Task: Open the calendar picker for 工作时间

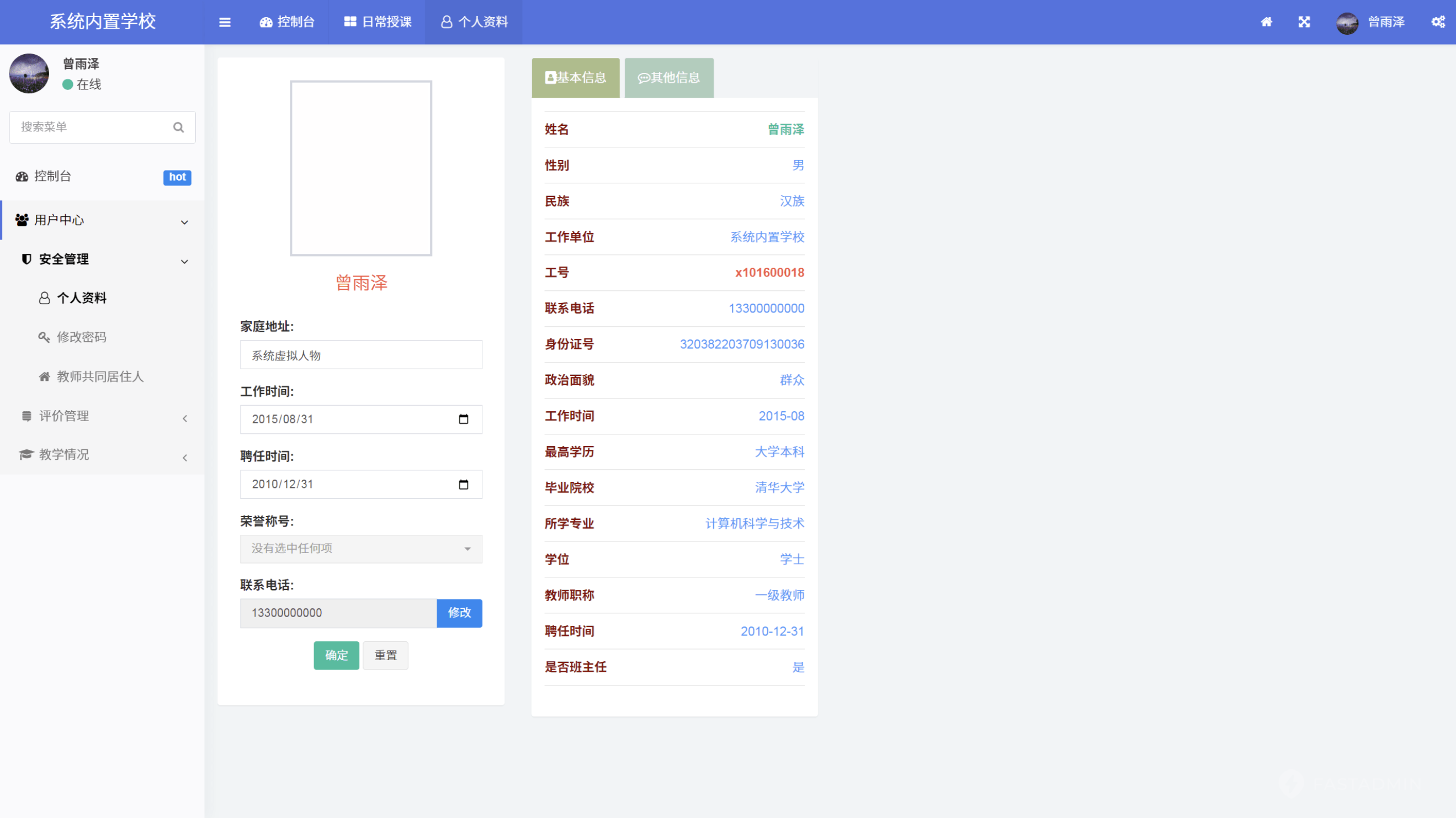Action: pos(464,419)
